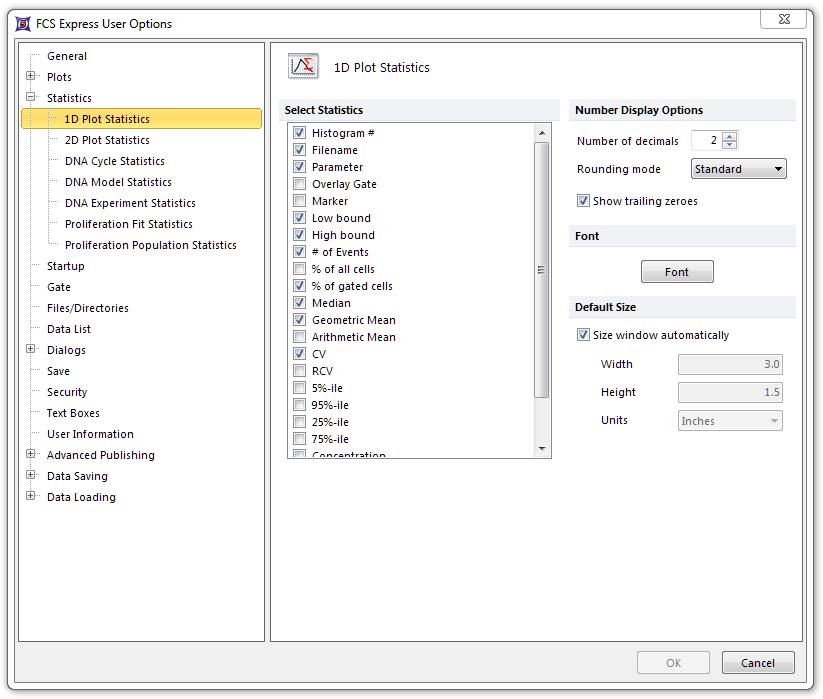Expand the Data Loading tree node
The height and width of the screenshot is (699, 823).
[x=31, y=497]
